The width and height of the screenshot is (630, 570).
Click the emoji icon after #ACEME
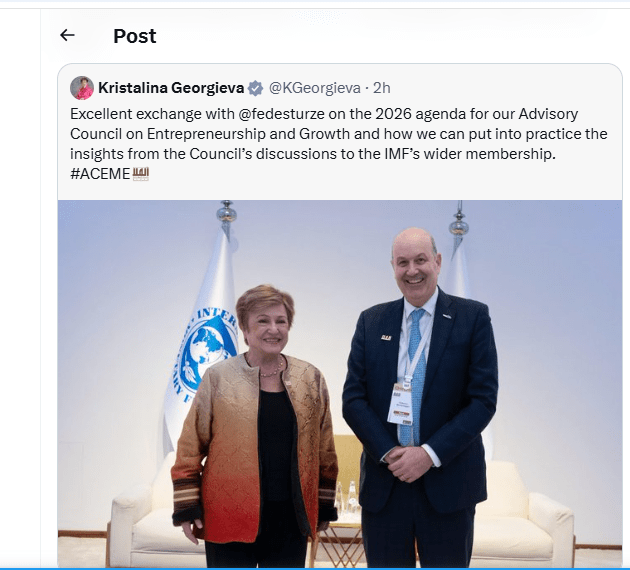tap(140, 174)
